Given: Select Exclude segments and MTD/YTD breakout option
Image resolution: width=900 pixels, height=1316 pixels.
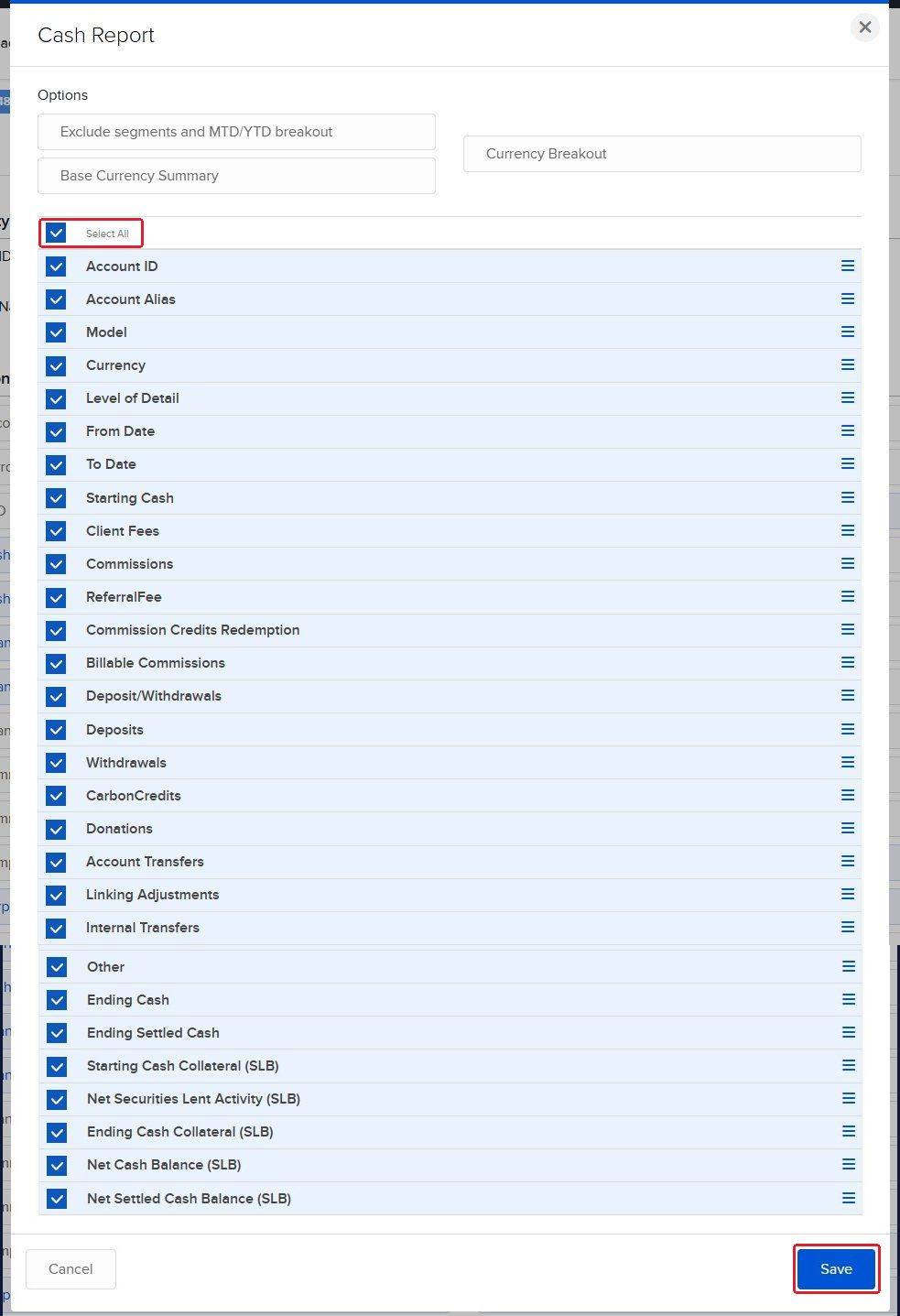Looking at the screenshot, I should (236, 132).
